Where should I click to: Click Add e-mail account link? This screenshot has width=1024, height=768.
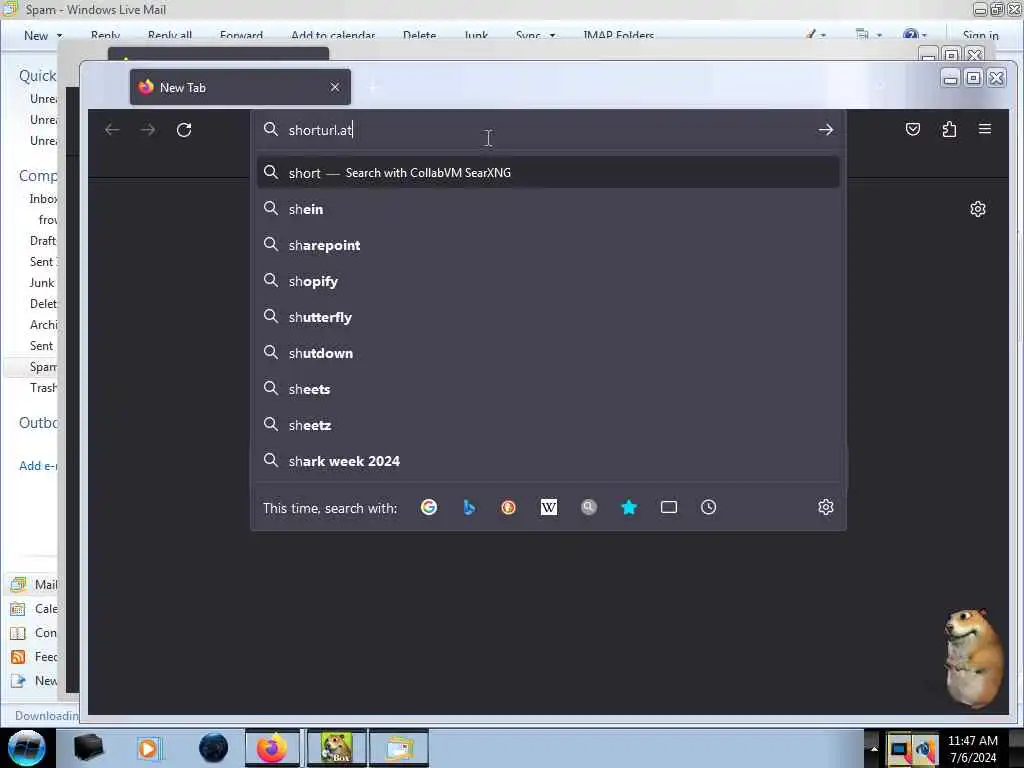coord(38,466)
